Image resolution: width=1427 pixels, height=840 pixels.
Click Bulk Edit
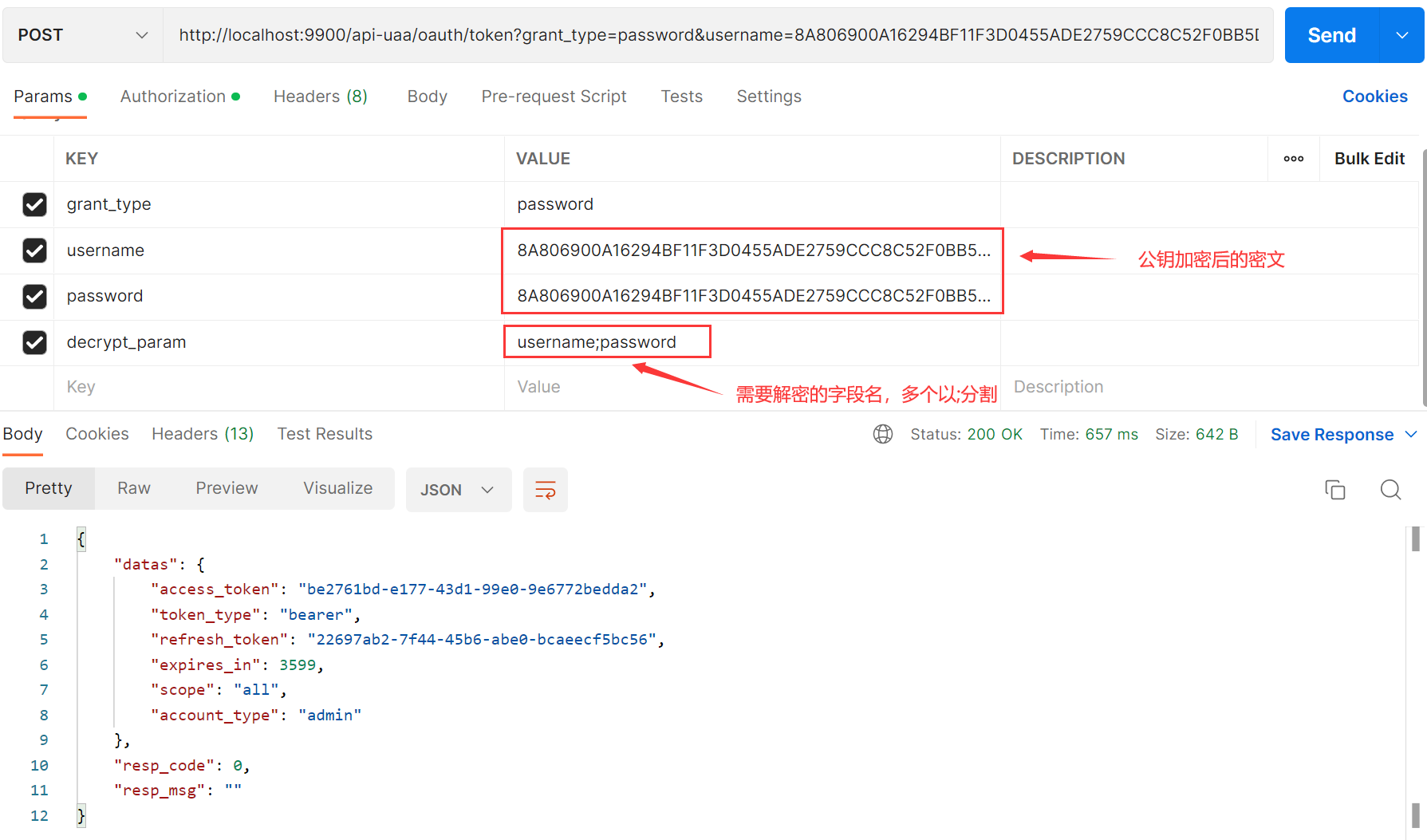1370,159
